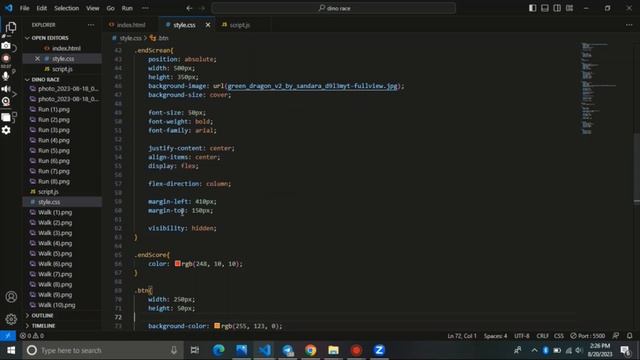Open Telegram from taskbar
The width and height of the screenshot is (640, 360).
coord(287,350)
